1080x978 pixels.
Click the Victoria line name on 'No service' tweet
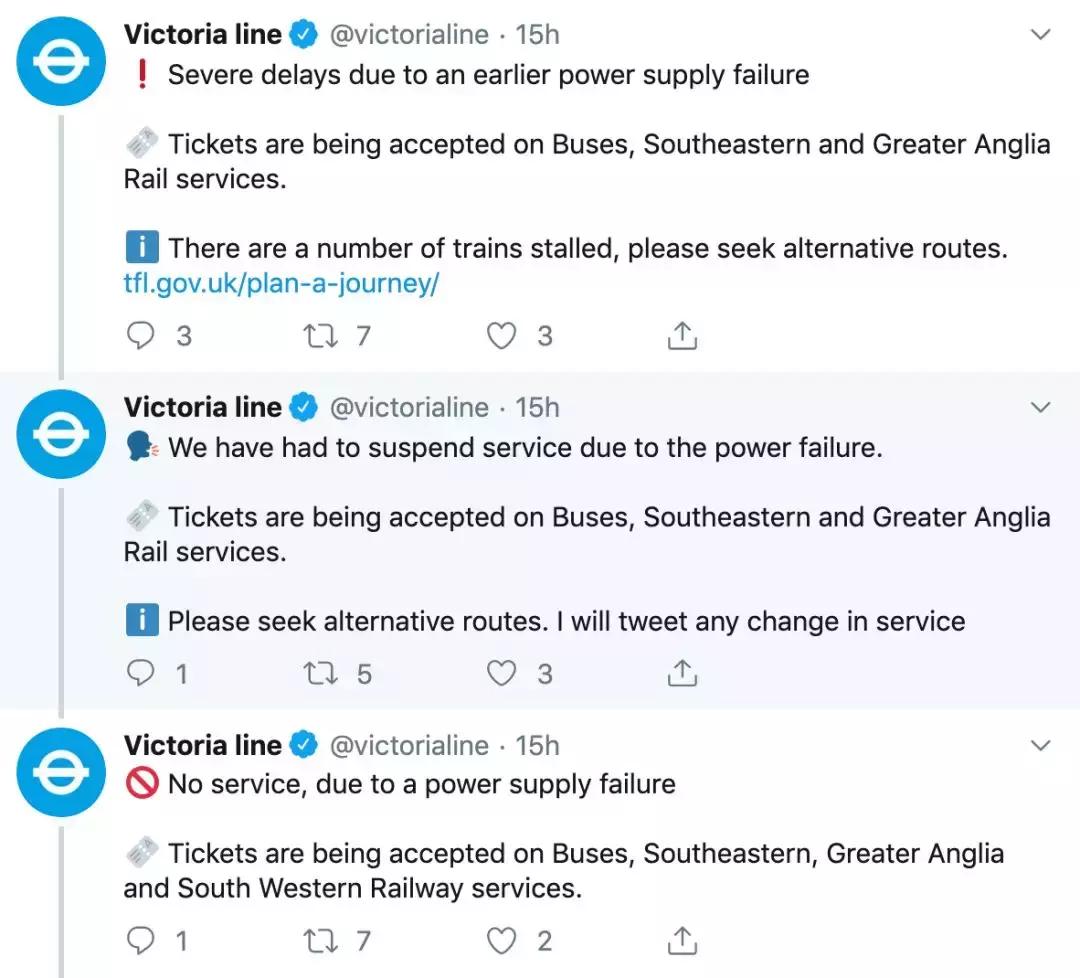[x=203, y=746]
